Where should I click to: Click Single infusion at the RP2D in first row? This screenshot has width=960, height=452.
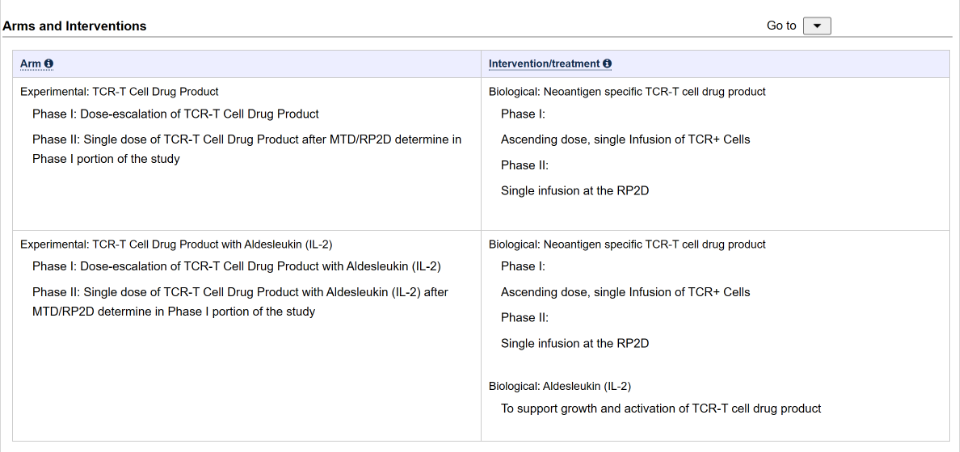click(x=574, y=191)
